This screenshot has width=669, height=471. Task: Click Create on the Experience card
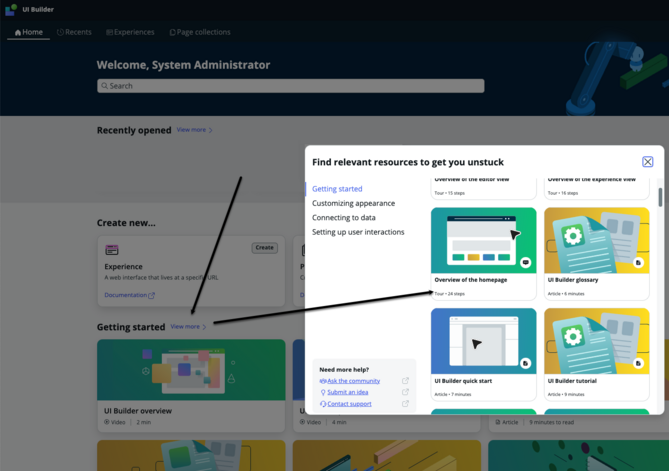pyautogui.click(x=265, y=247)
